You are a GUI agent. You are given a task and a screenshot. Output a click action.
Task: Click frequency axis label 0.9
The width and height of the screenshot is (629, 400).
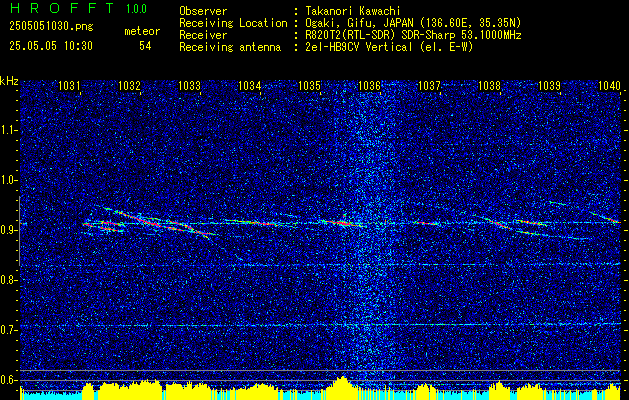point(8,230)
